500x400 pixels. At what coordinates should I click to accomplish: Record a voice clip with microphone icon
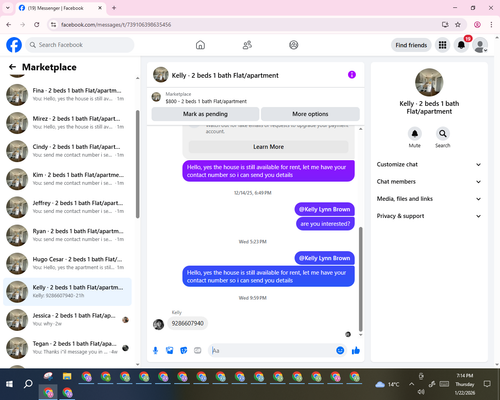155,350
